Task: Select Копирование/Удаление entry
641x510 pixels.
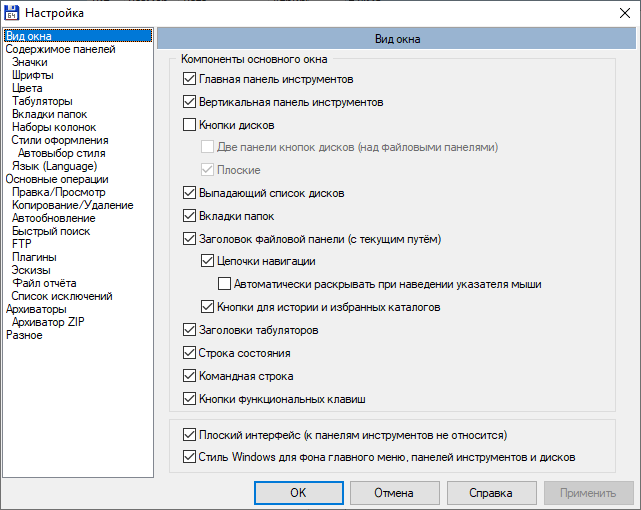Action: pyautogui.click(x=72, y=205)
